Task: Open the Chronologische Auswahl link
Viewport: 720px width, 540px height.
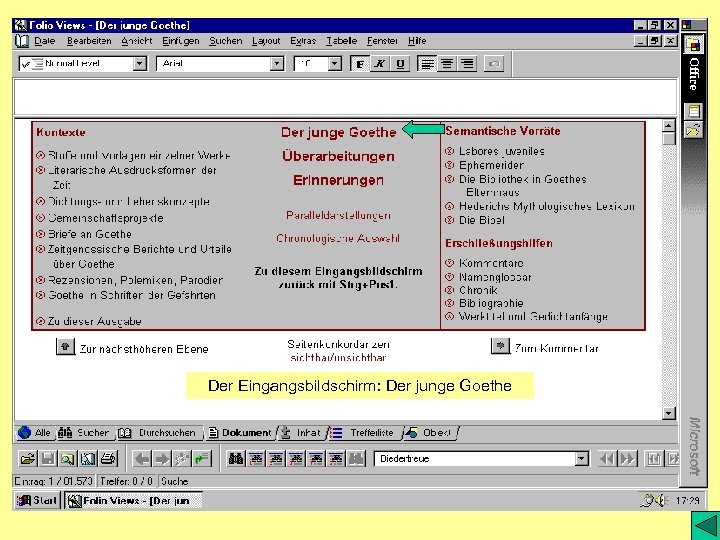Action: (x=338, y=238)
